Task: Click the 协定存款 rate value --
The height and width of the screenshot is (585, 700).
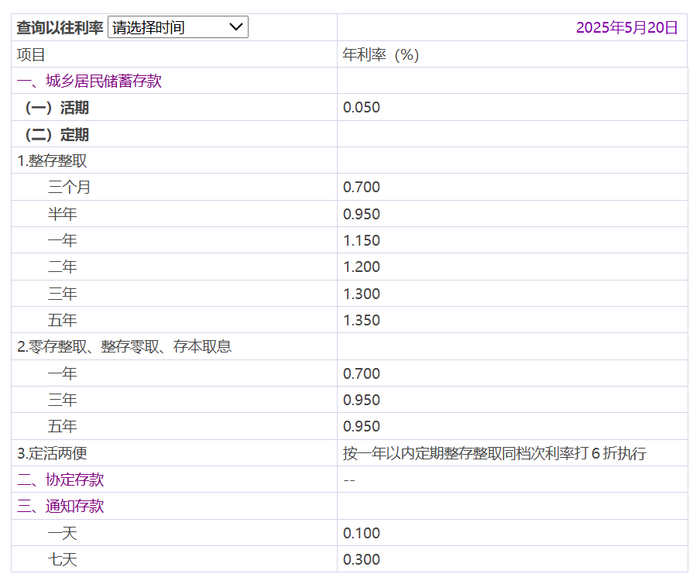Action: pos(349,480)
